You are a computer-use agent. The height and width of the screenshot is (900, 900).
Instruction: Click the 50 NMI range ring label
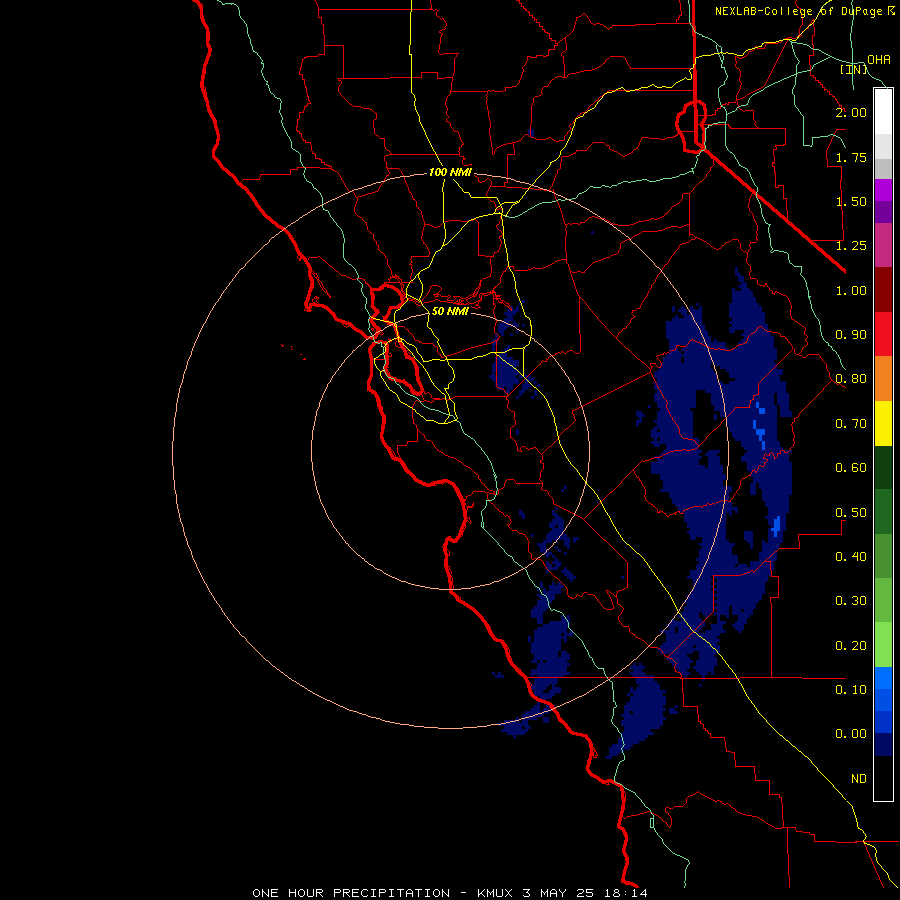451,311
